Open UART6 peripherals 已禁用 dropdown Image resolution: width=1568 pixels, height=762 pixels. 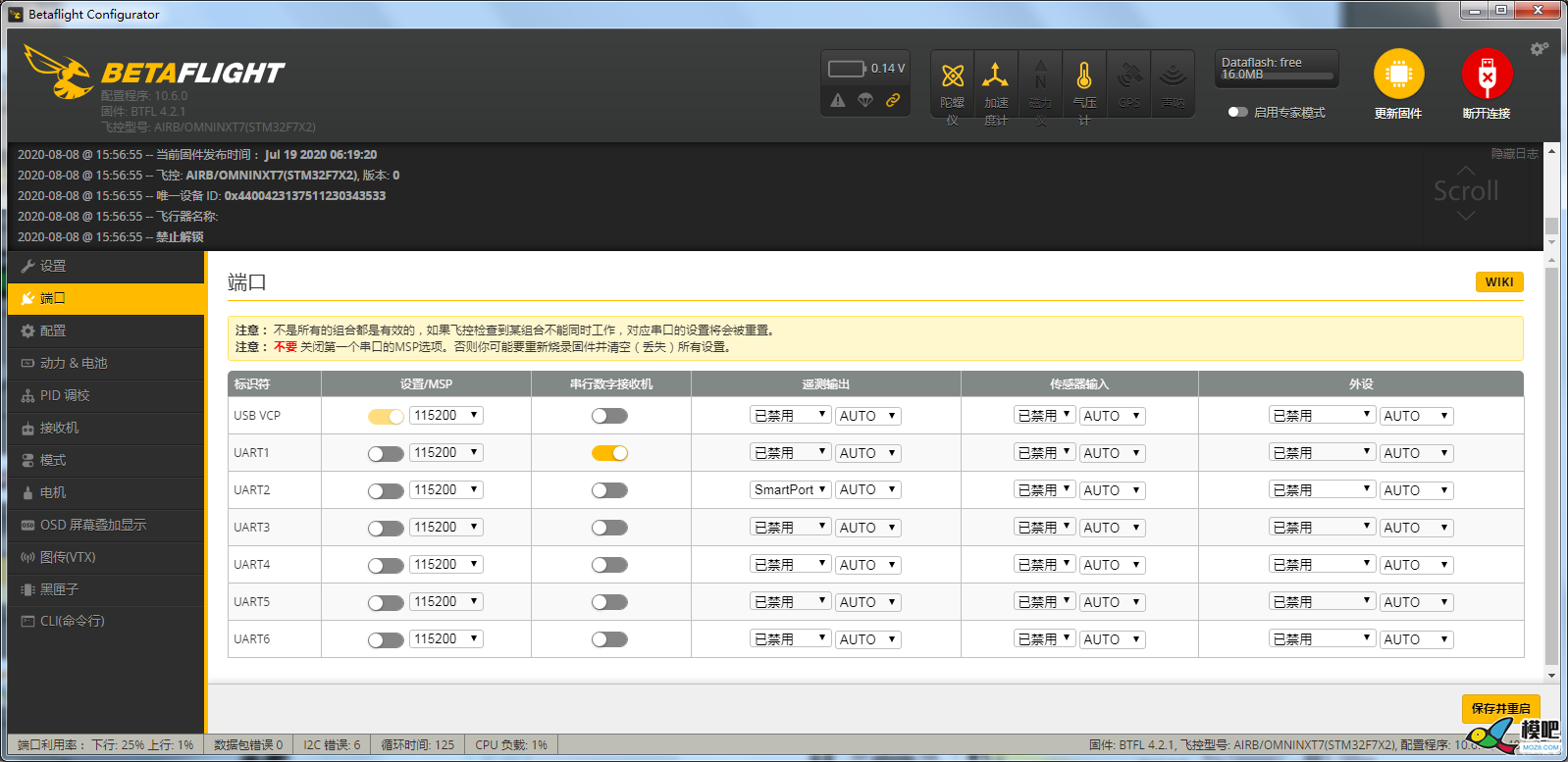point(1322,638)
